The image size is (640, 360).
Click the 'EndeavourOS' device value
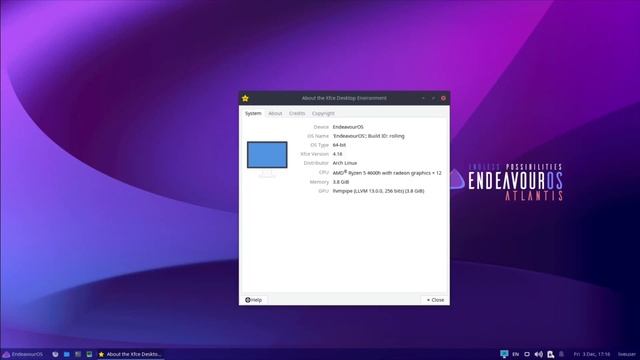point(348,127)
